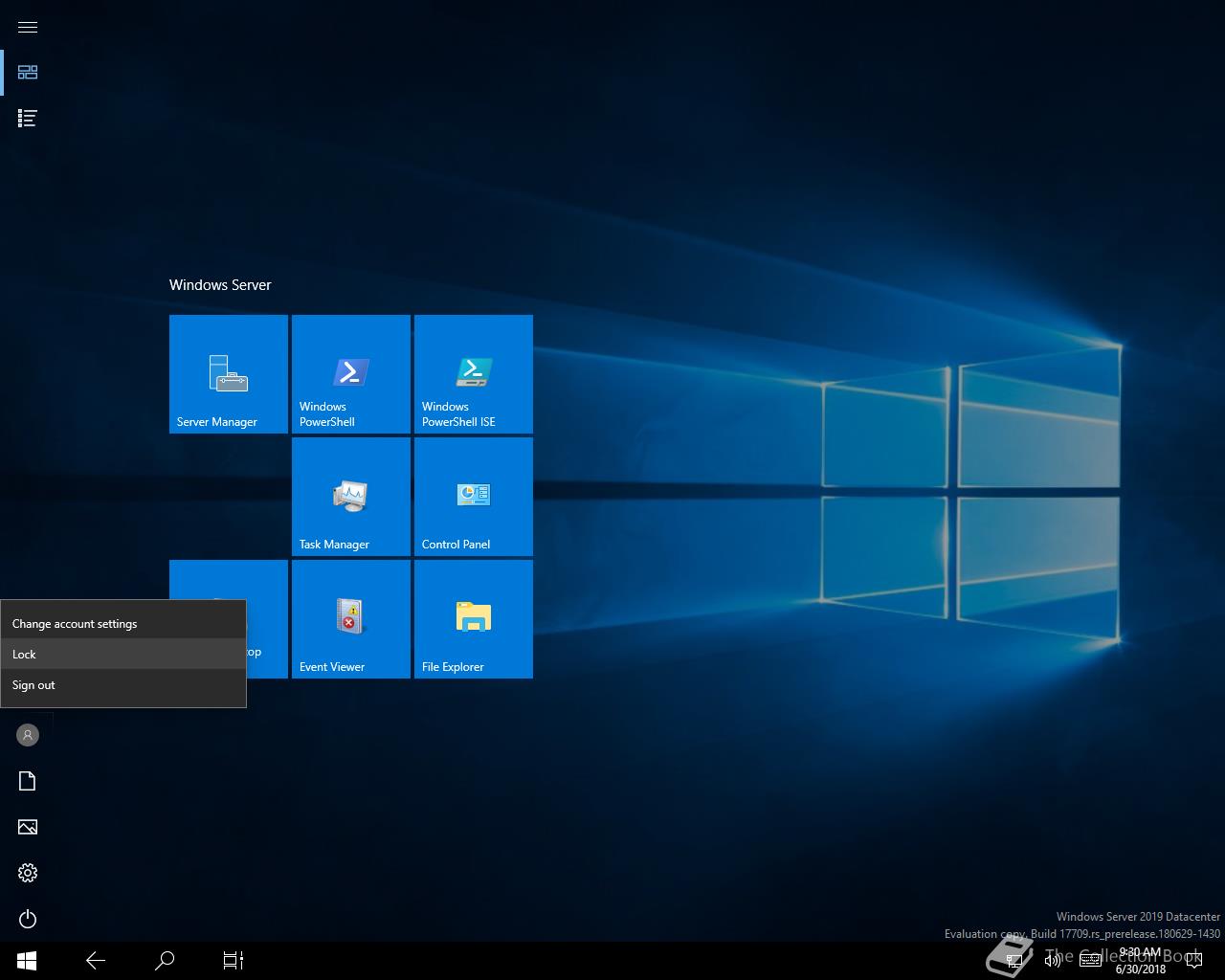Choose Lock from the account menu
The image size is (1225, 980).
point(123,655)
